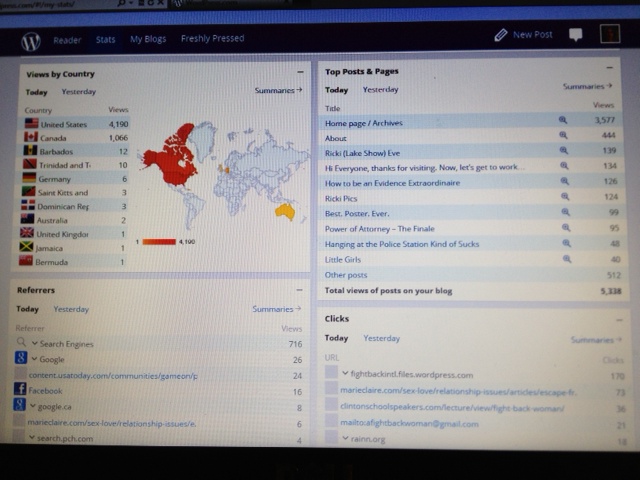Collapse the Views by Country panel
Screen dimensions: 640x480
300,73
